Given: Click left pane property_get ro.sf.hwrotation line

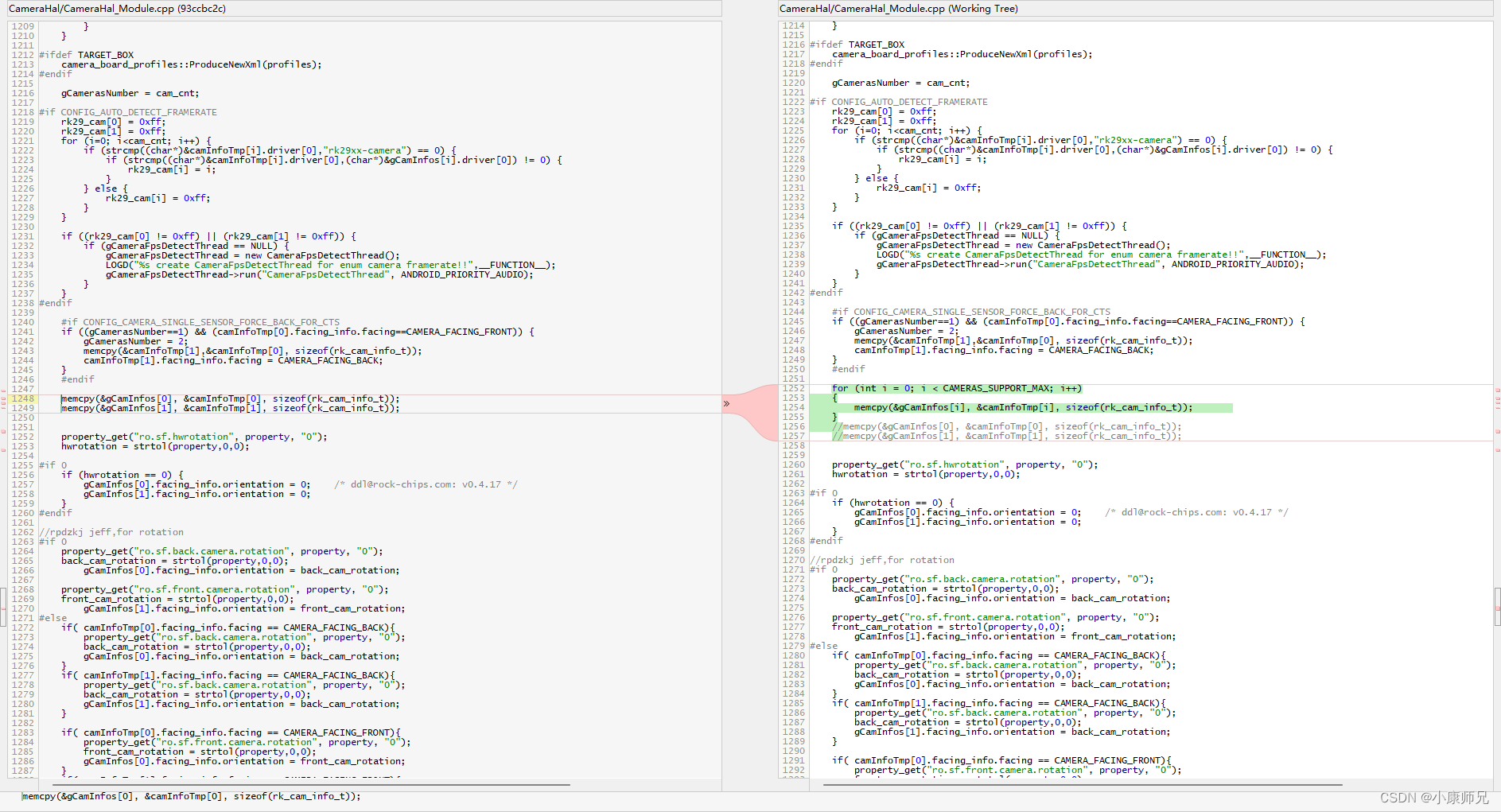Looking at the screenshot, I should point(194,437).
